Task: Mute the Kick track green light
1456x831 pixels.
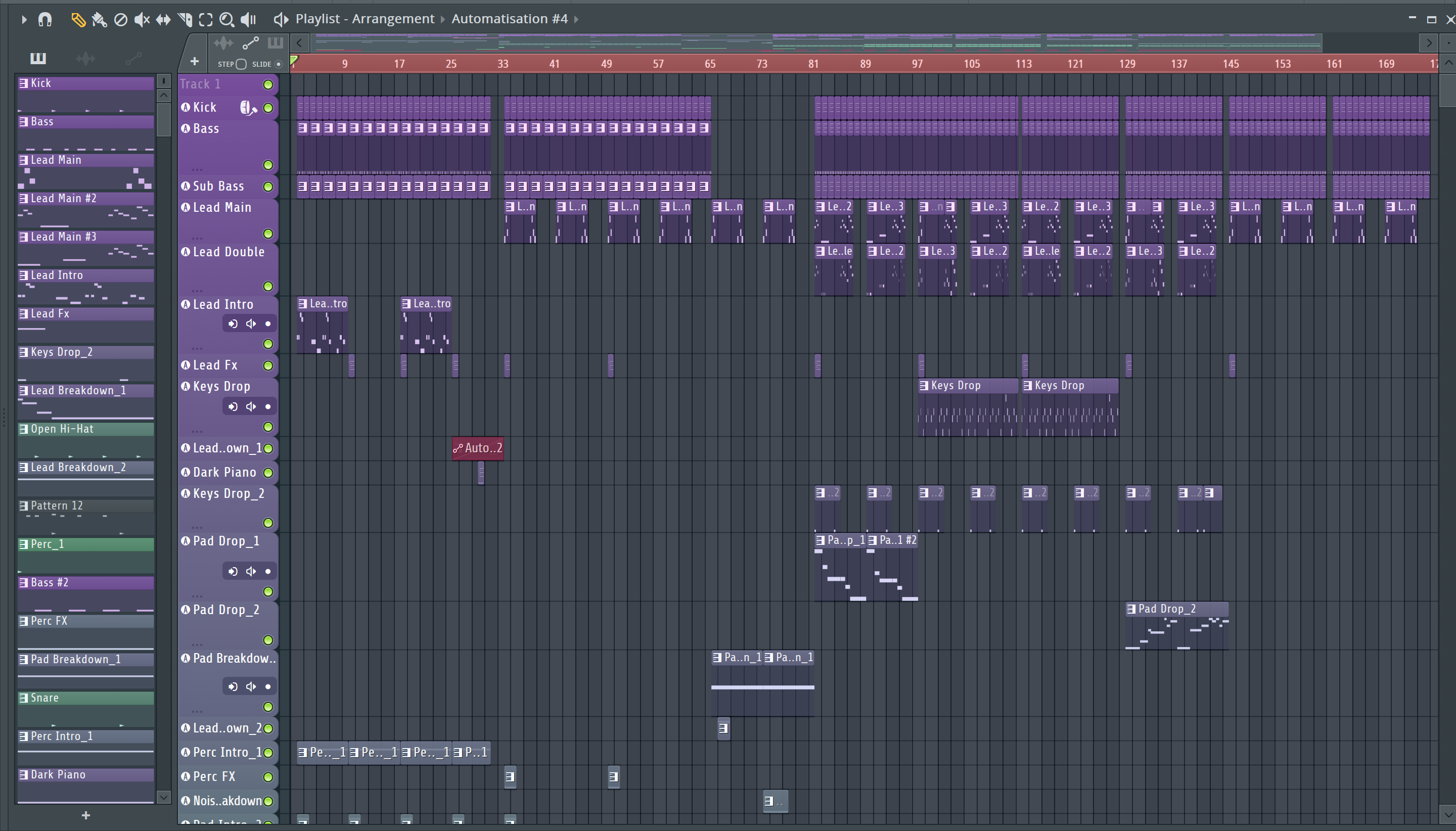Action: tap(267, 108)
